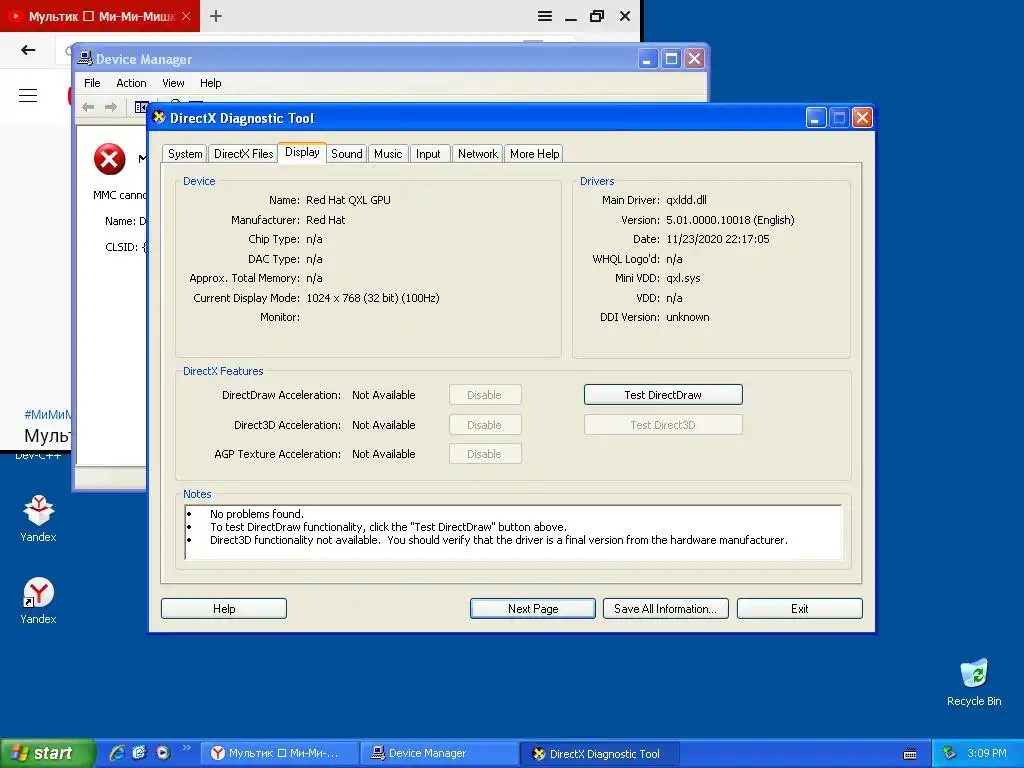
Task: Select the DirectX Diagnostic Tool taskbar button
Action: pos(600,754)
